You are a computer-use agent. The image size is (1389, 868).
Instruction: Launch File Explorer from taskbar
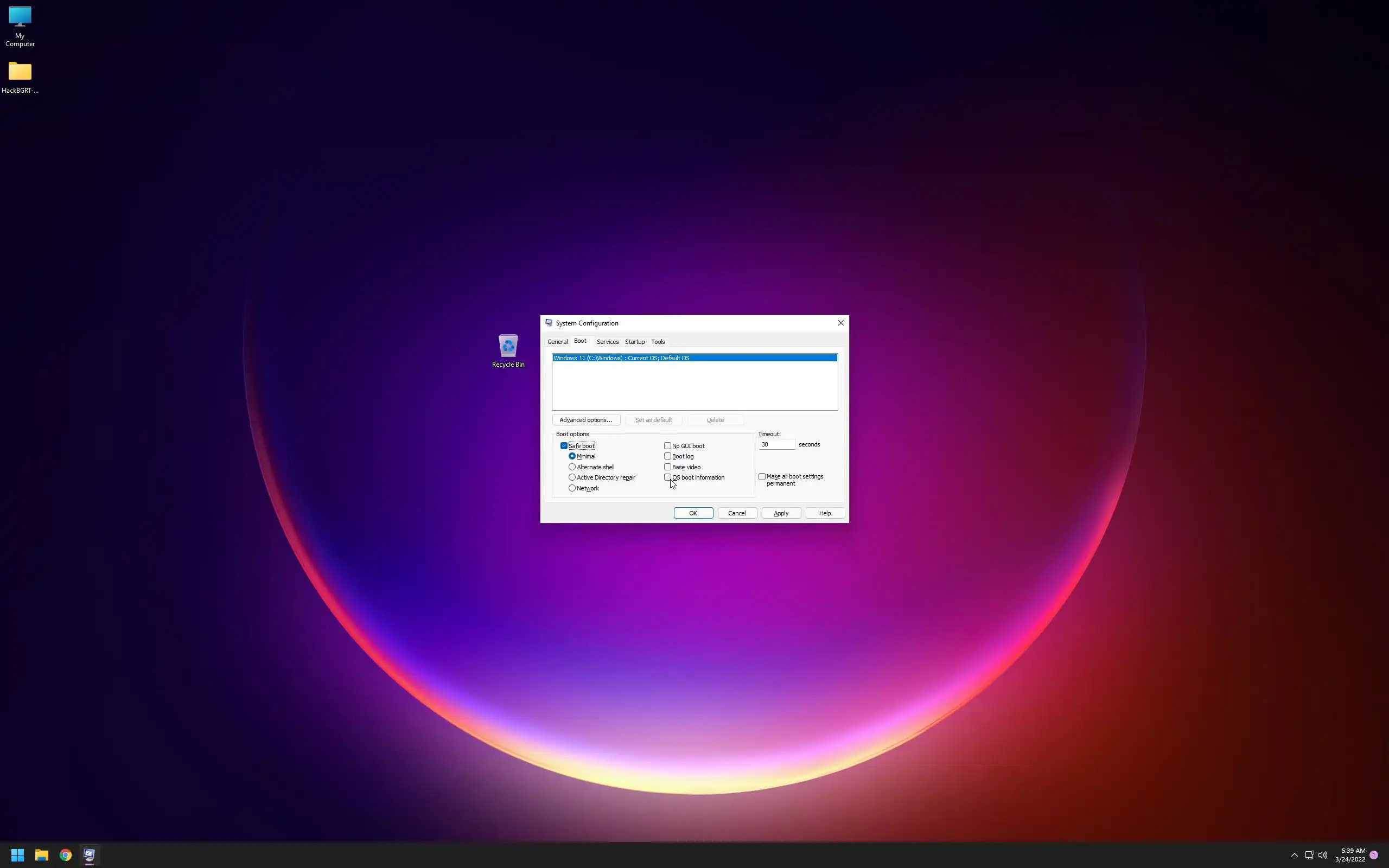click(41, 855)
